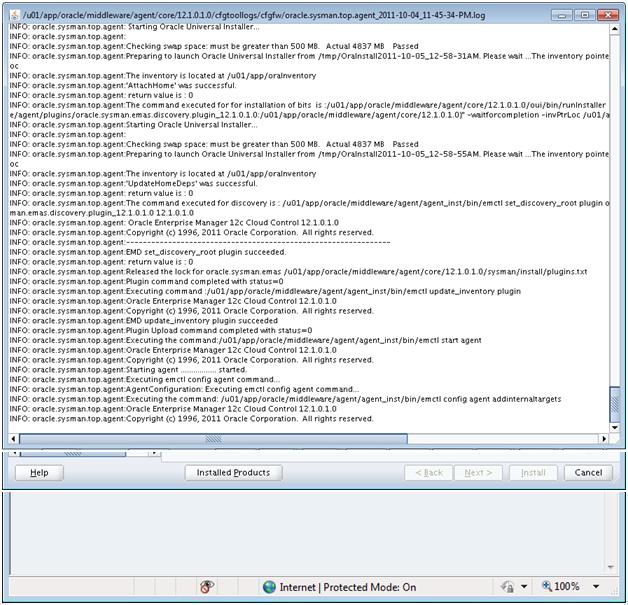Click the Installed Products button
The height and width of the screenshot is (605, 628).
point(233,473)
